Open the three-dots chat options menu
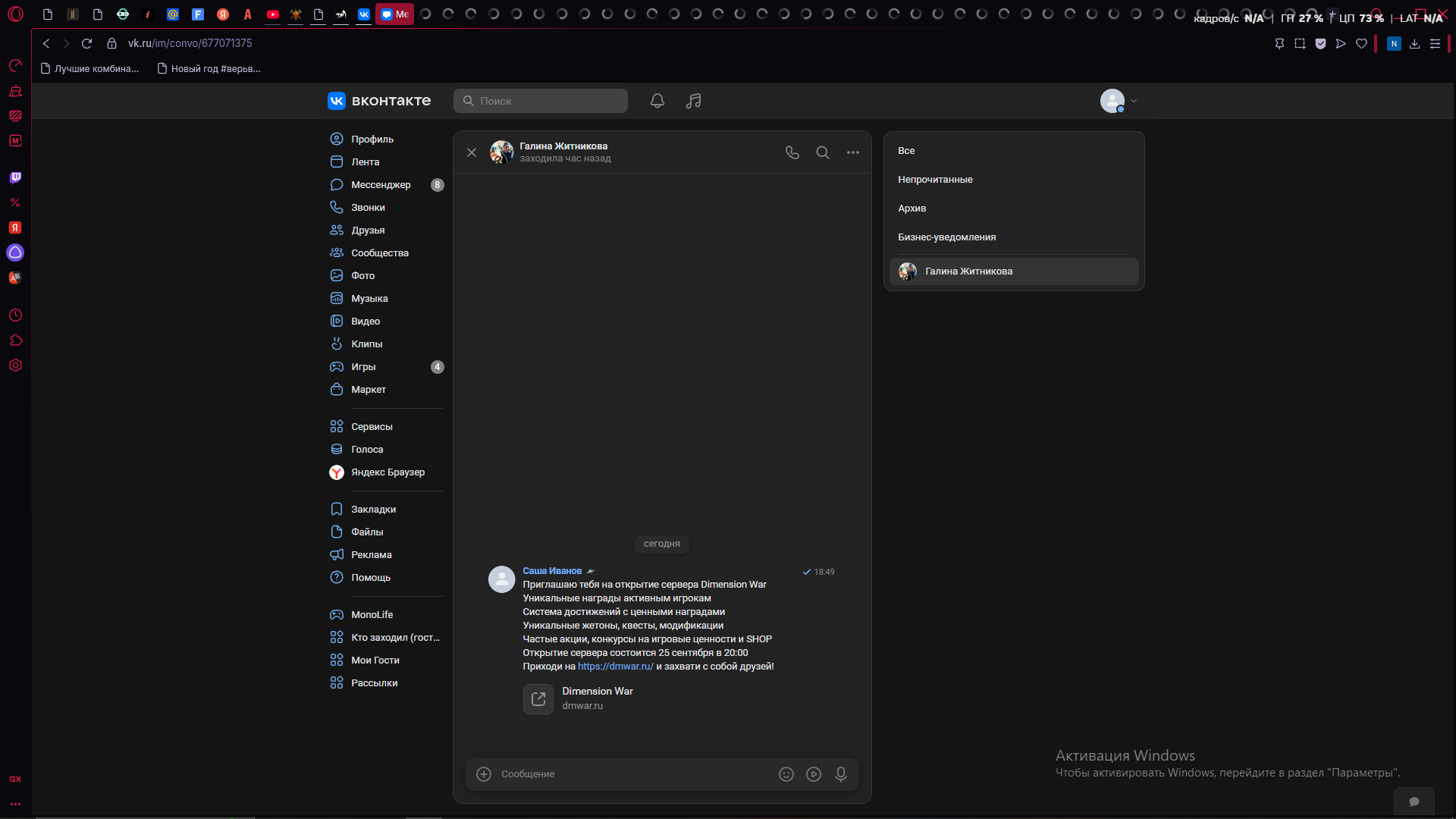This screenshot has height=819, width=1456. (853, 152)
